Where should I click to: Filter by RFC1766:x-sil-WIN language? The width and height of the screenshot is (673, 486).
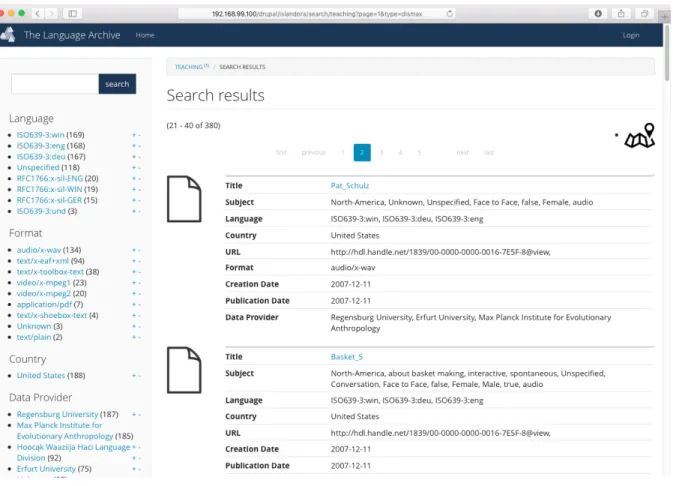tap(49, 189)
